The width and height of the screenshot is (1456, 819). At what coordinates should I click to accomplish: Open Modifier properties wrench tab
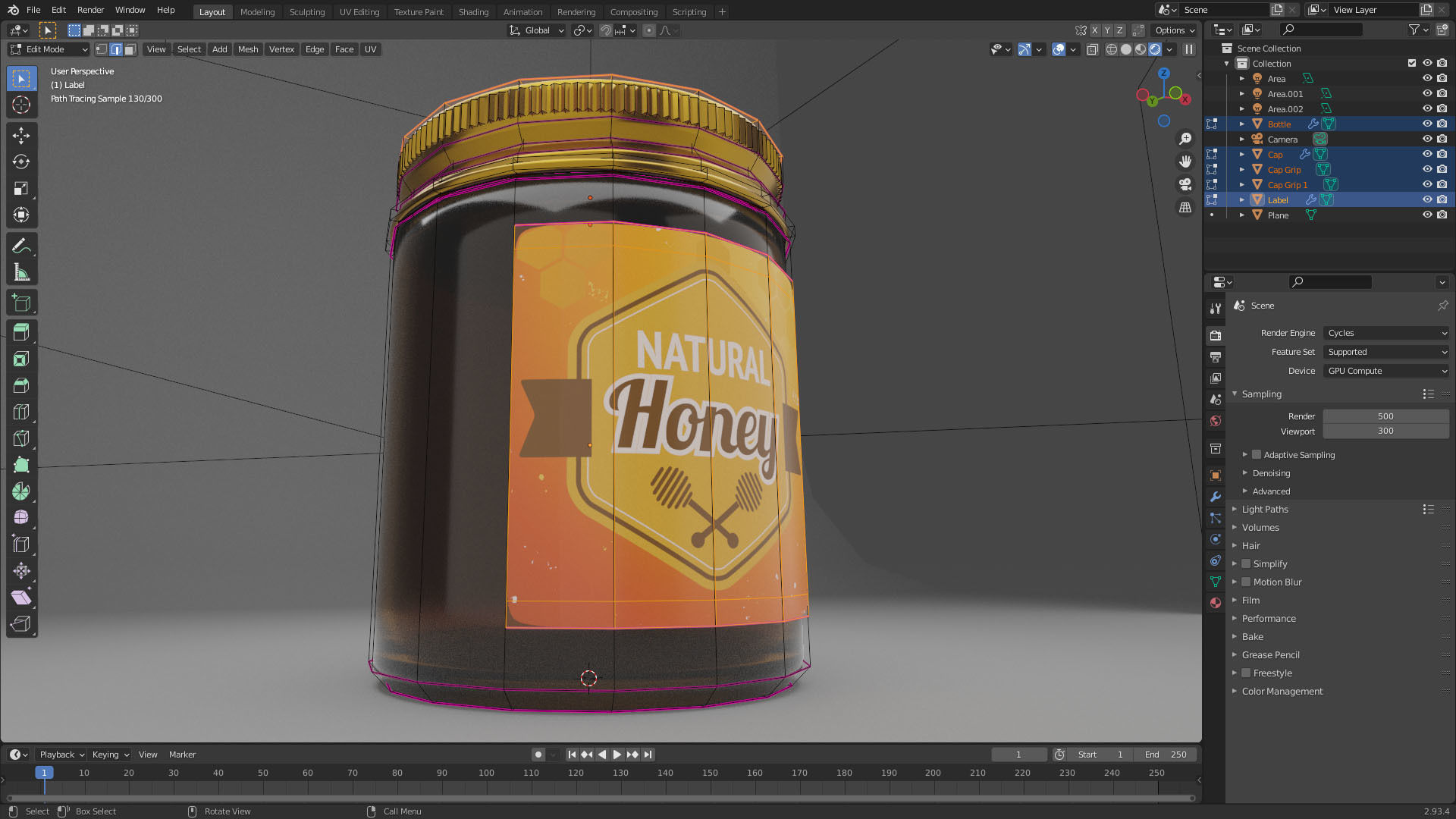click(x=1216, y=497)
